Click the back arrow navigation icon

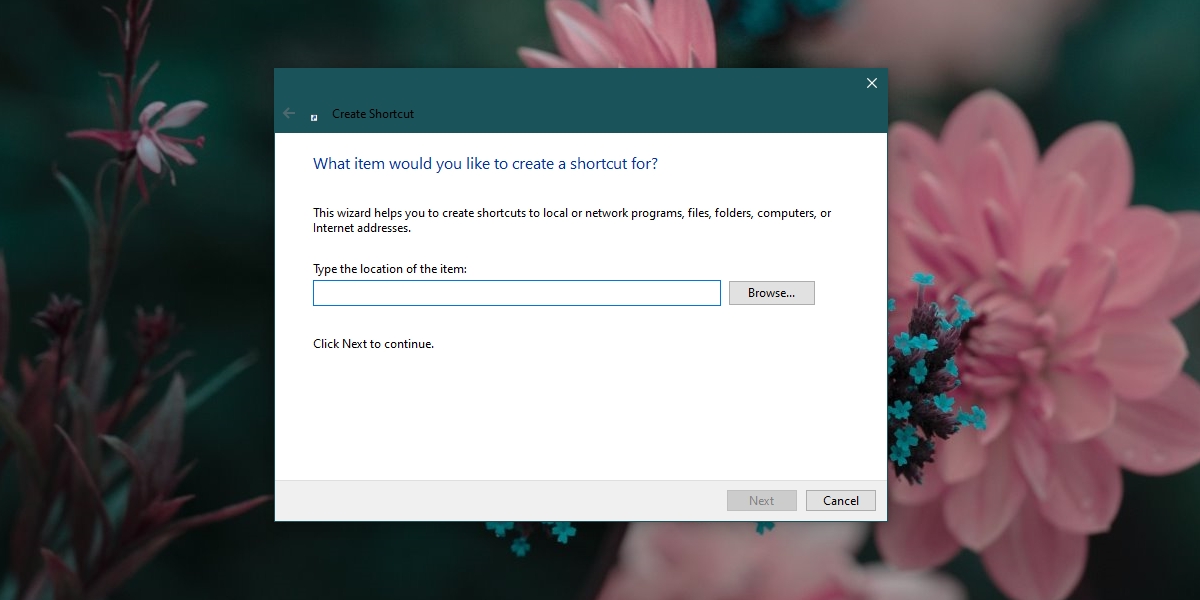click(289, 113)
